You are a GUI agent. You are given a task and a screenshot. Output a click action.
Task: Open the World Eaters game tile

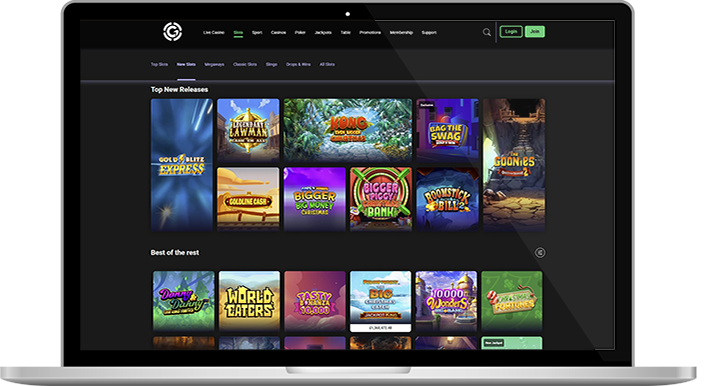pyautogui.click(x=249, y=301)
